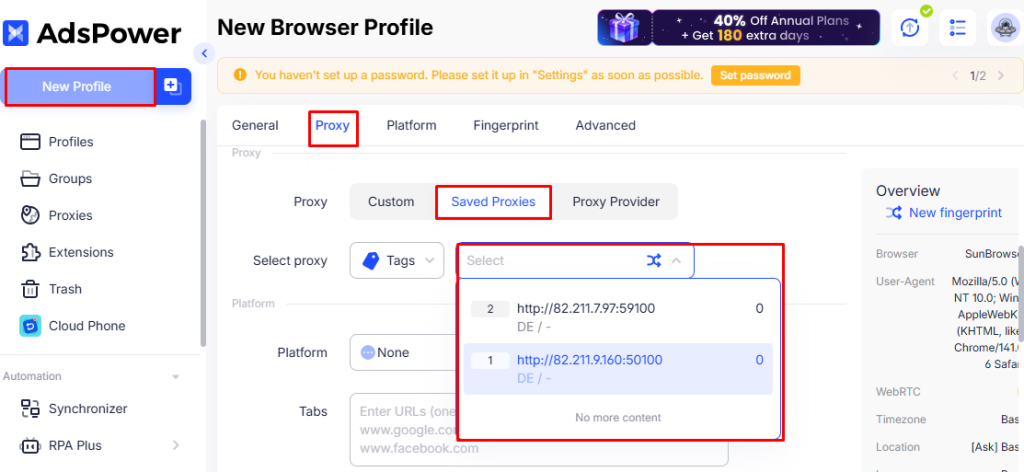Click the None platform dots icon
Viewport: 1024px width, 472px height.
368,353
